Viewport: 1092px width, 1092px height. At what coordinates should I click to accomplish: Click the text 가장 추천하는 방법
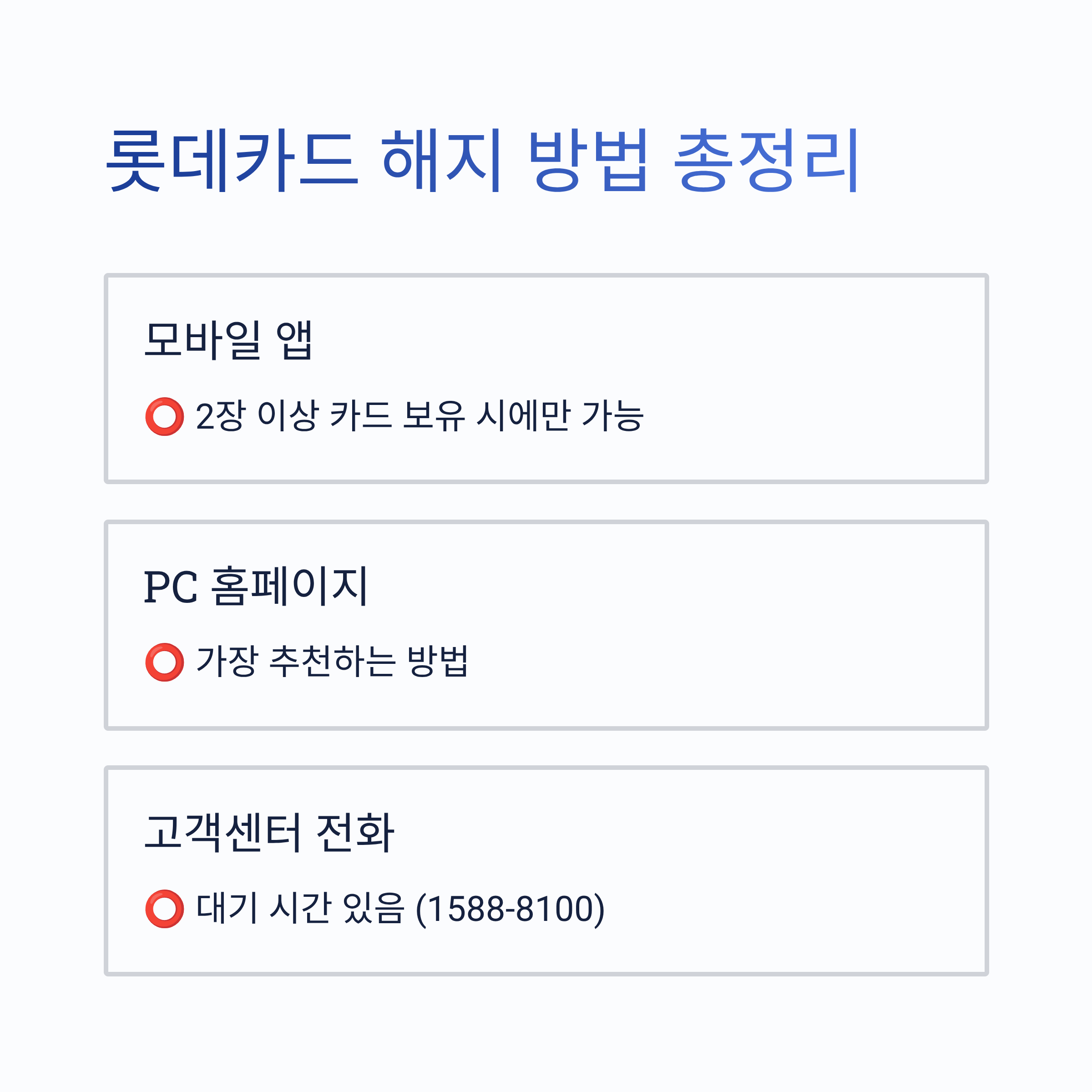pos(332,661)
